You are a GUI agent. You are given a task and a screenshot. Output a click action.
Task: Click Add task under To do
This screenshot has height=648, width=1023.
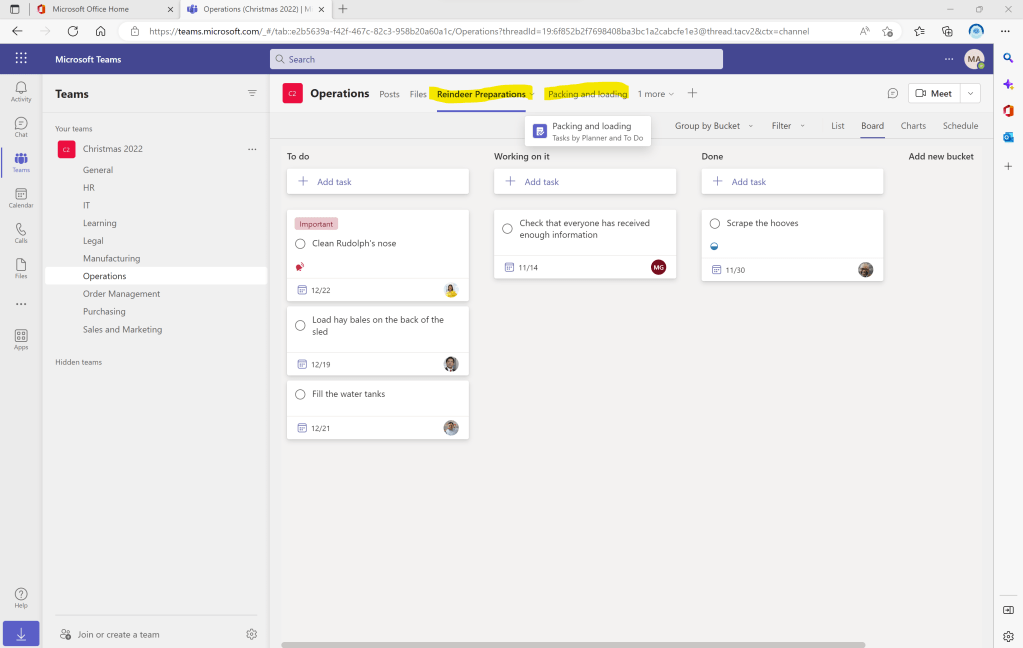[x=378, y=182]
